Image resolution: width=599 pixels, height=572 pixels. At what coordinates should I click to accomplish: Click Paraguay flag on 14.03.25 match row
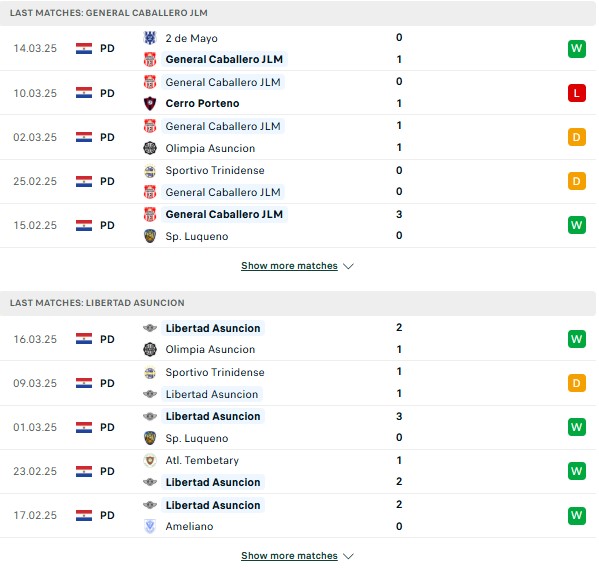(84, 49)
